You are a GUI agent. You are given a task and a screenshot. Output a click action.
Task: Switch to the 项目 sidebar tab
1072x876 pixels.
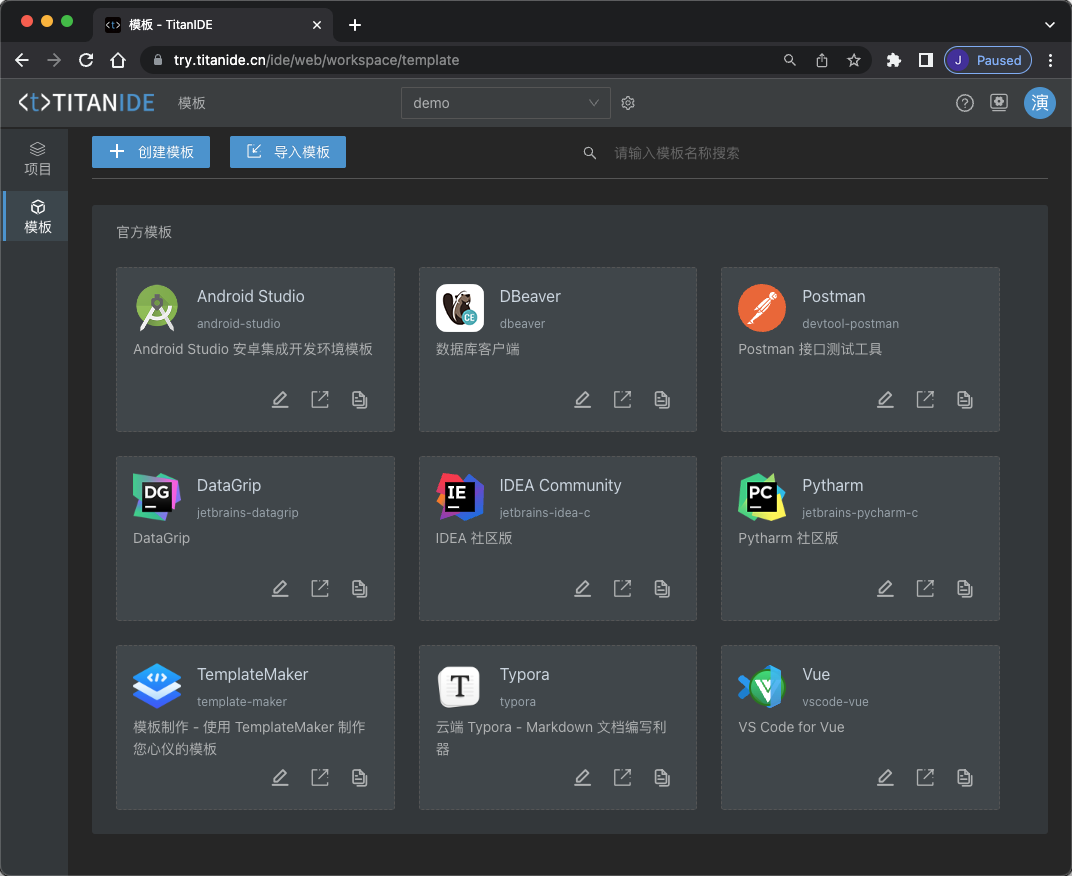coord(37,159)
